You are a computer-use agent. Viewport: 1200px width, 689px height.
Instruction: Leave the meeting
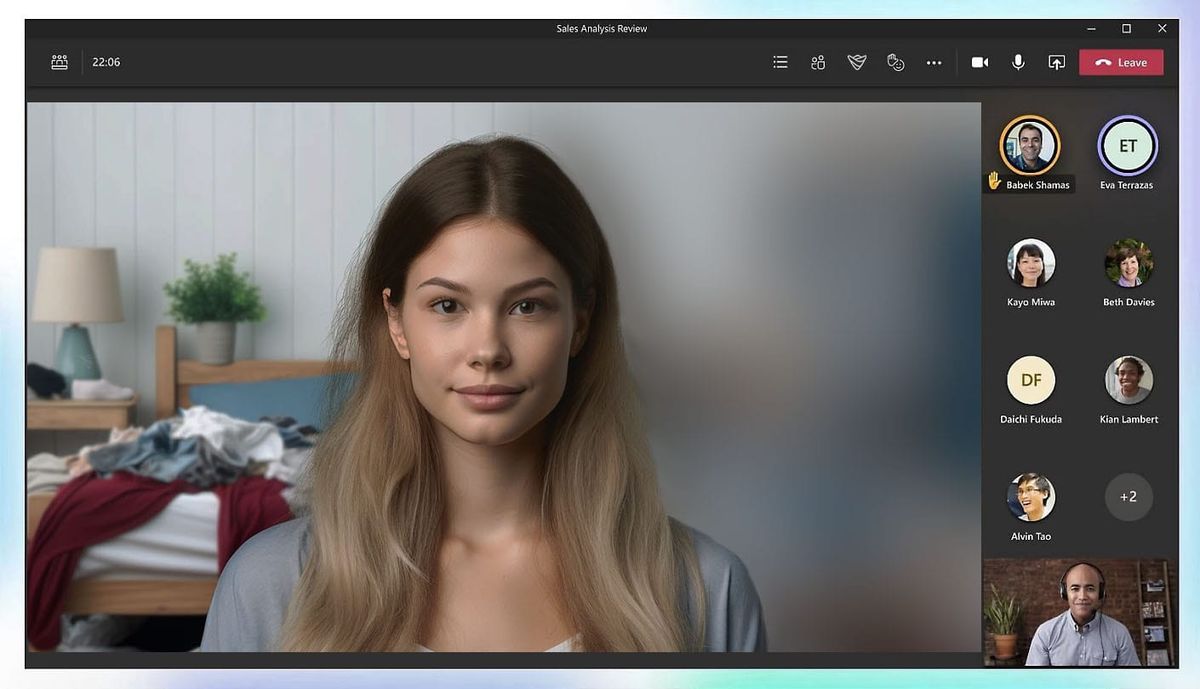click(1120, 62)
